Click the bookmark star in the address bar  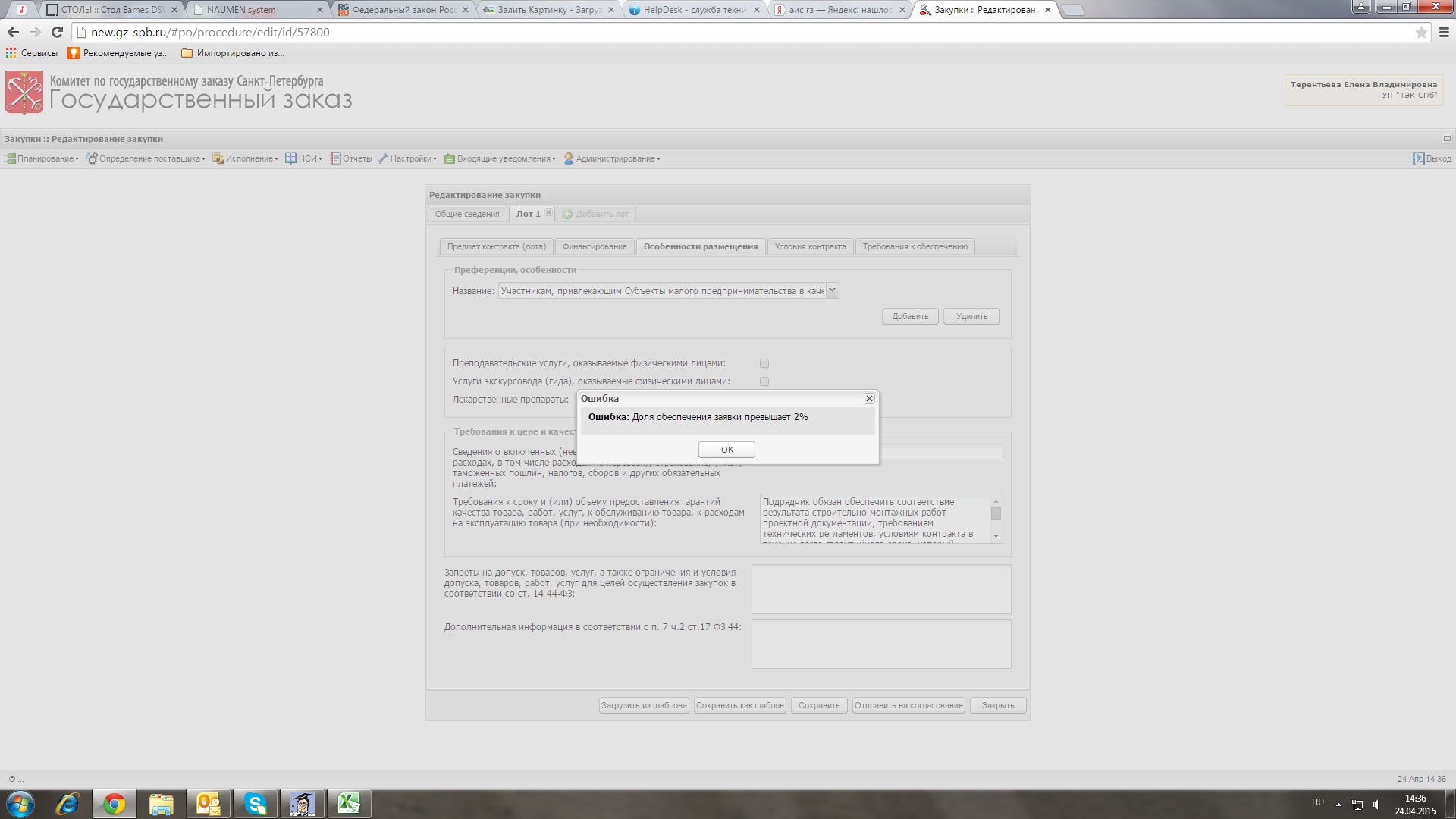1421,33
